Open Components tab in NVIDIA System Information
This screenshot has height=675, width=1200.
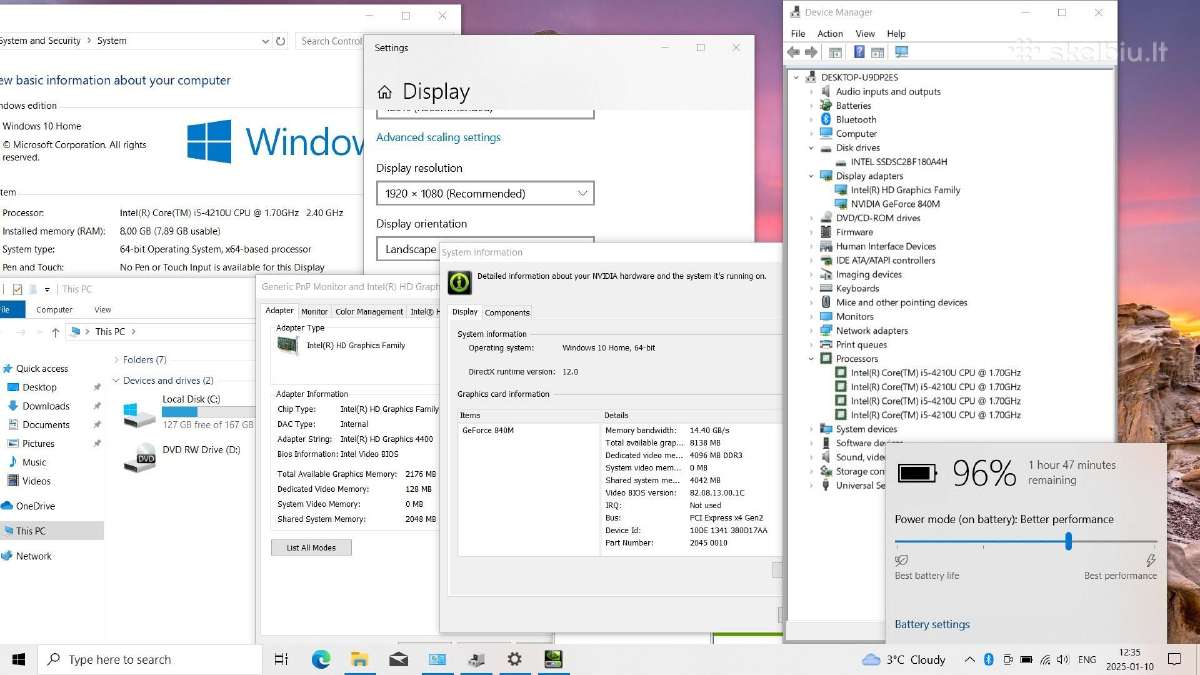click(507, 312)
